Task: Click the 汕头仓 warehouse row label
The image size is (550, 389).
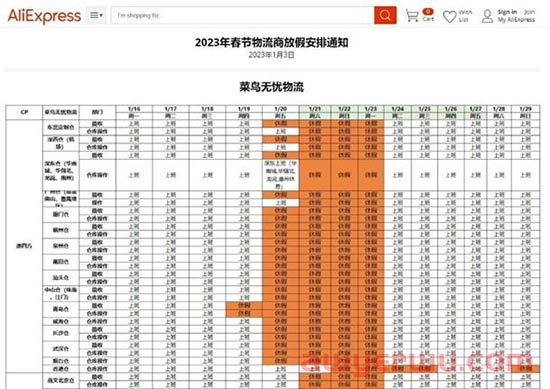Action: pos(61,277)
